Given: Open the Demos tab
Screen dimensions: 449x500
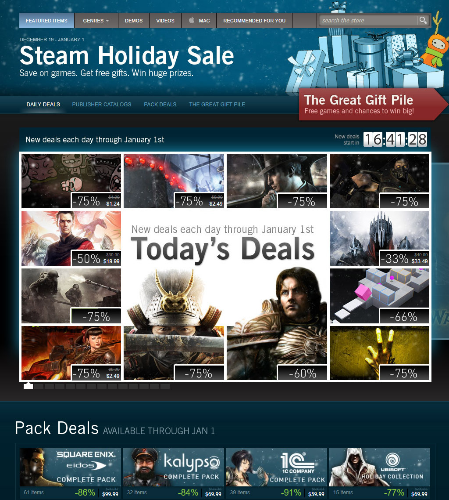Looking at the screenshot, I should pyautogui.click(x=134, y=20).
